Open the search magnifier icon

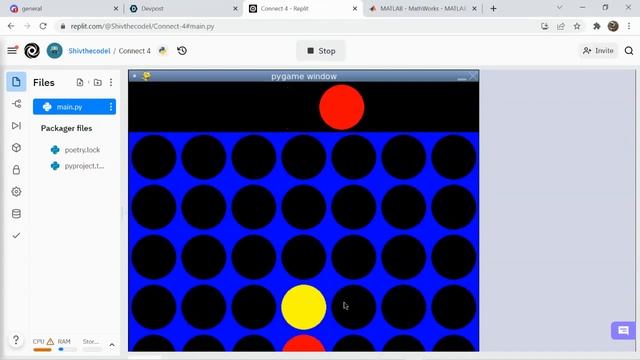coord(629,51)
